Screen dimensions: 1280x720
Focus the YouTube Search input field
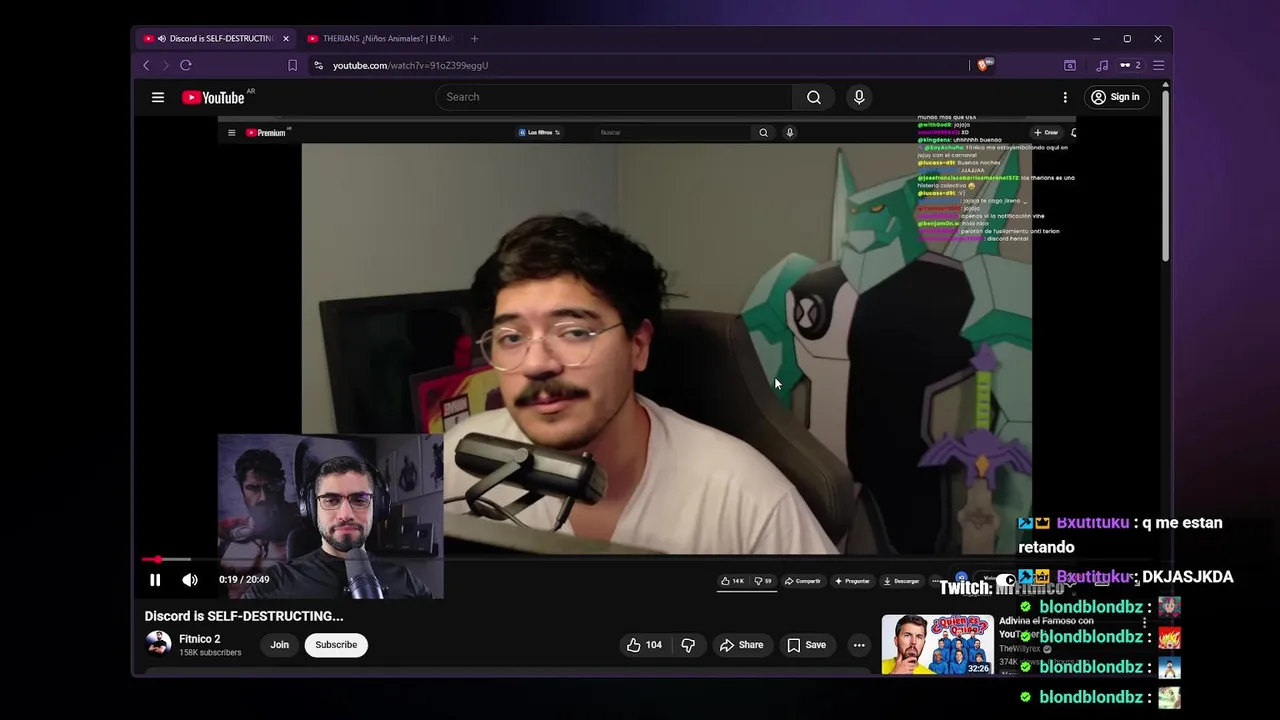[614, 97]
